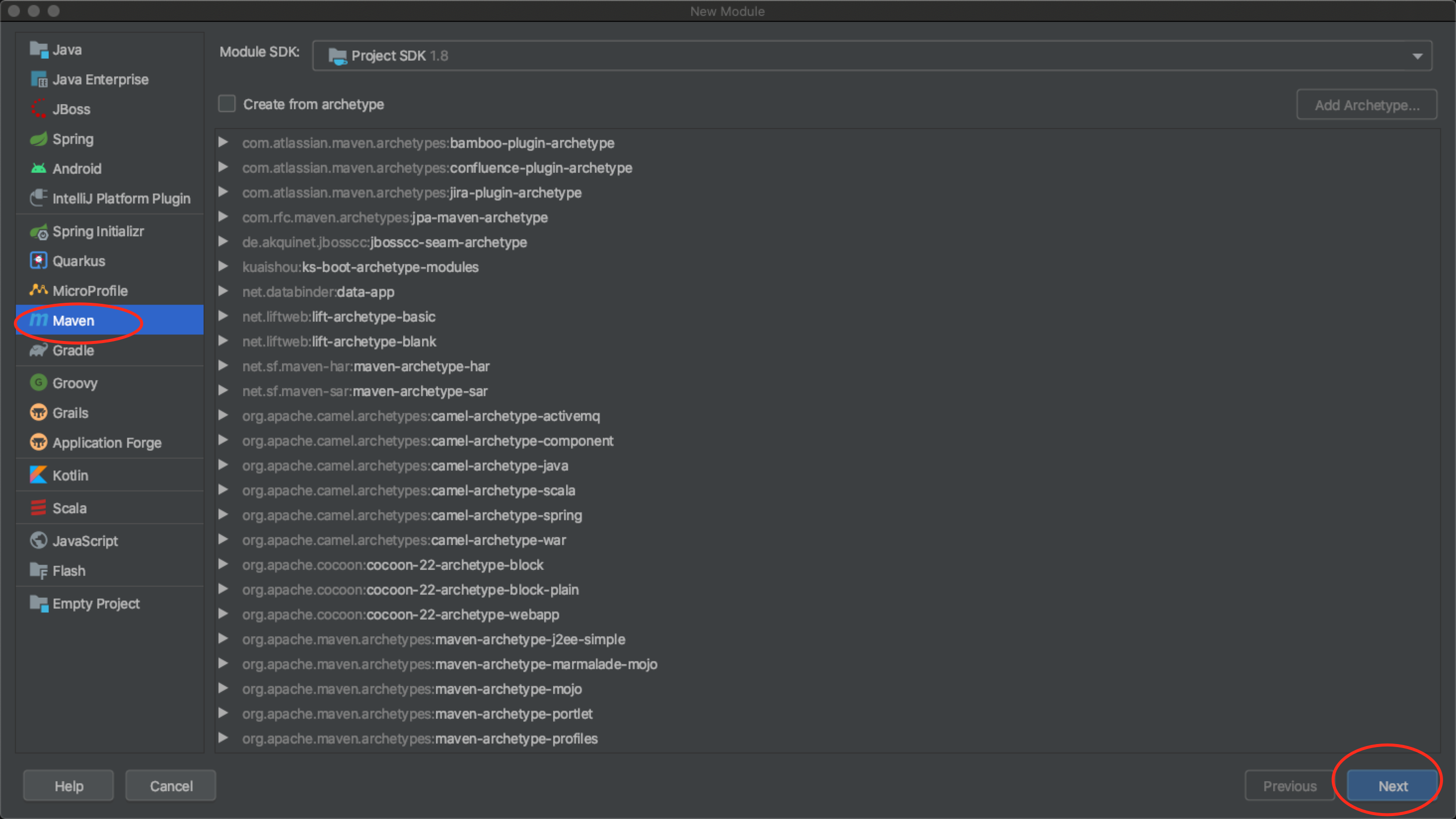Click the Scala icon in list
Screen dimensions: 1456x819
38,508
